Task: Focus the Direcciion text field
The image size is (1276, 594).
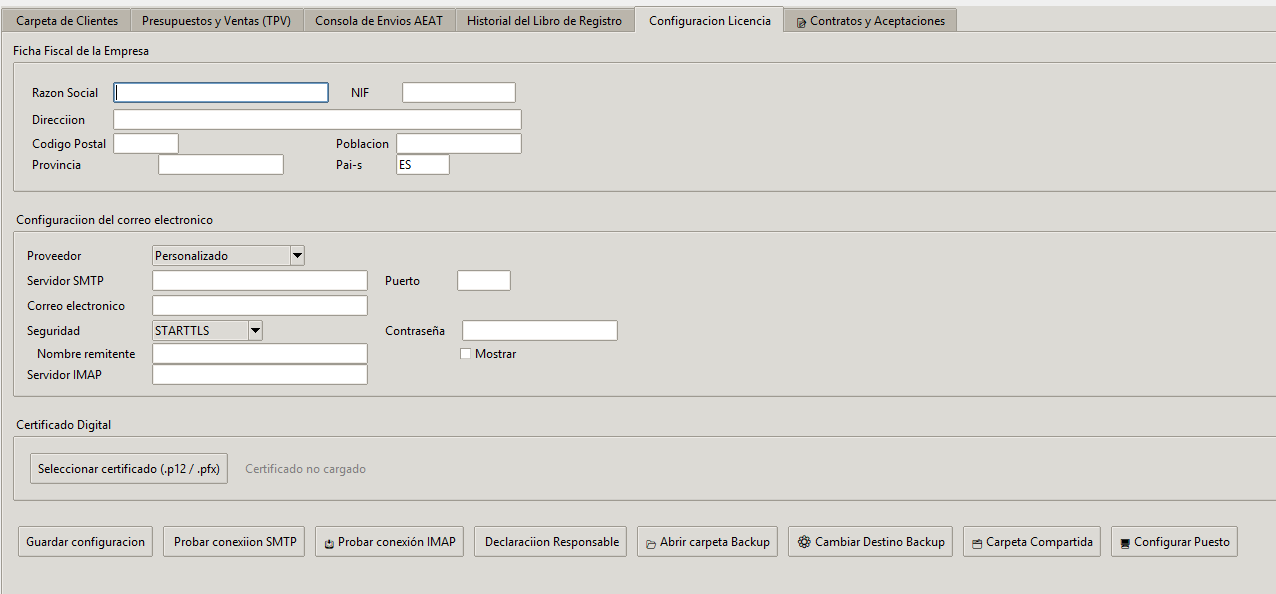Action: coord(317,119)
